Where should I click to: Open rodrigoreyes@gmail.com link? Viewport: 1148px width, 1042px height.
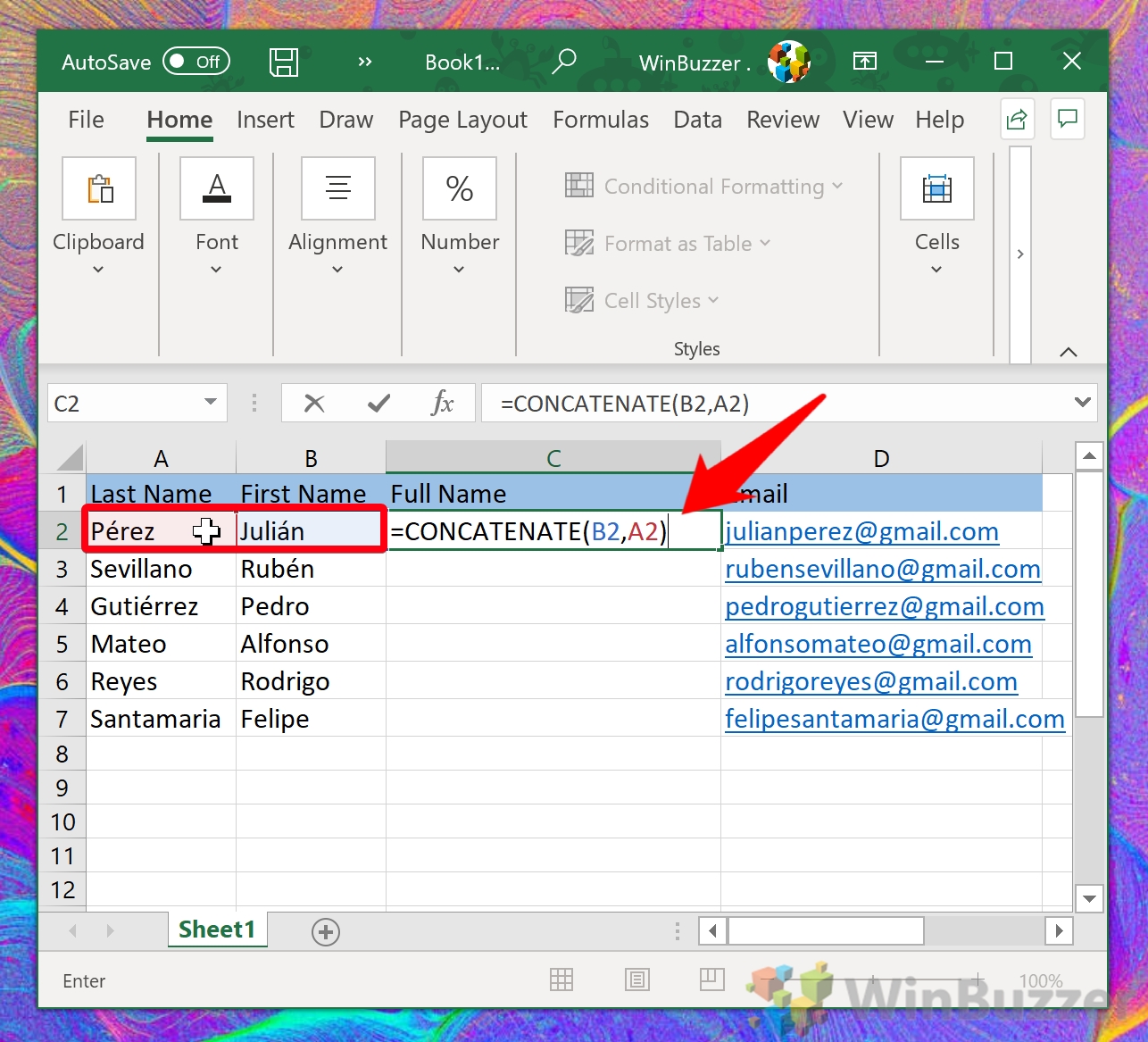pos(871,681)
